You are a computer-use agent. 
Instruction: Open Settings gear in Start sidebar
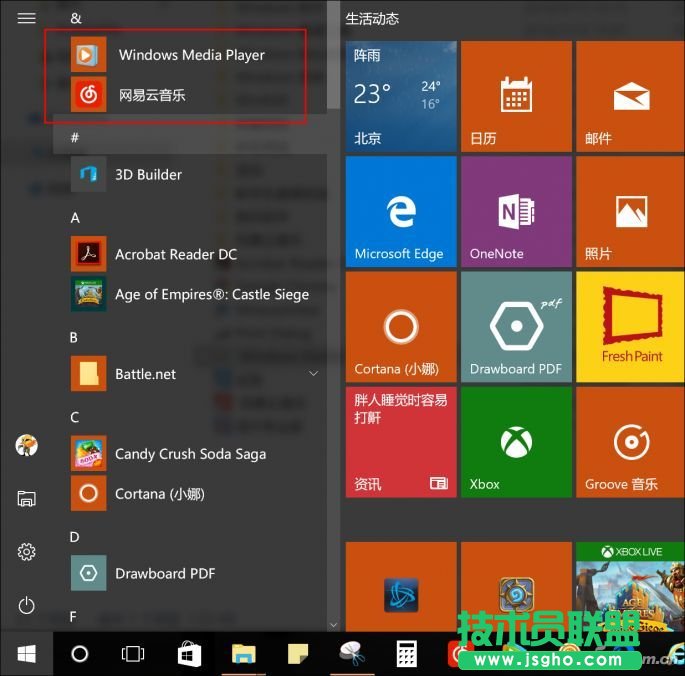click(x=27, y=552)
